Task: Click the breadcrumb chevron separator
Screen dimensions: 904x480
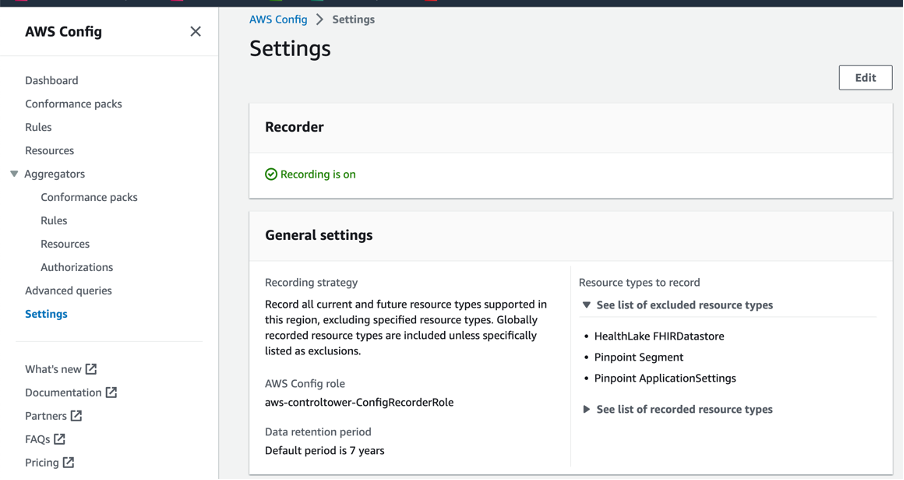Action: point(320,20)
